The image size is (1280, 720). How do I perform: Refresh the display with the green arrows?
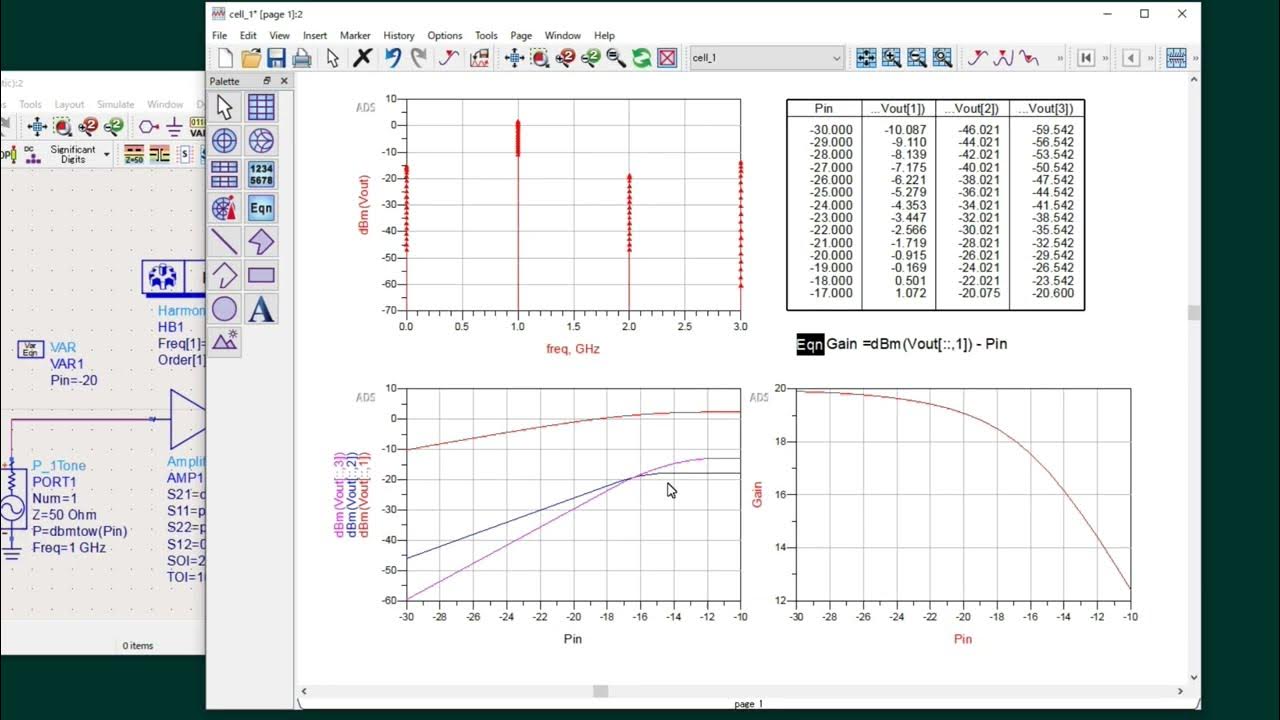tap(641, 58)
